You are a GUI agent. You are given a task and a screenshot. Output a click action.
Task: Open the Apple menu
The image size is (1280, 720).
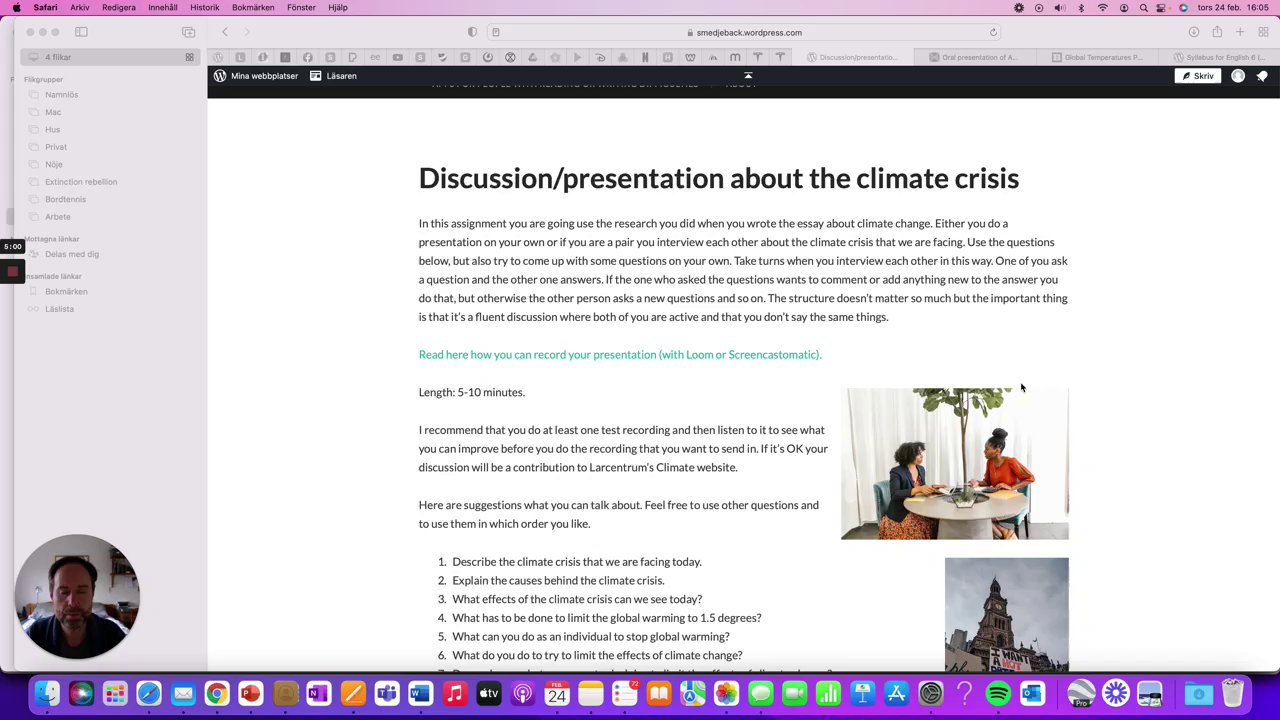point(16,7)
